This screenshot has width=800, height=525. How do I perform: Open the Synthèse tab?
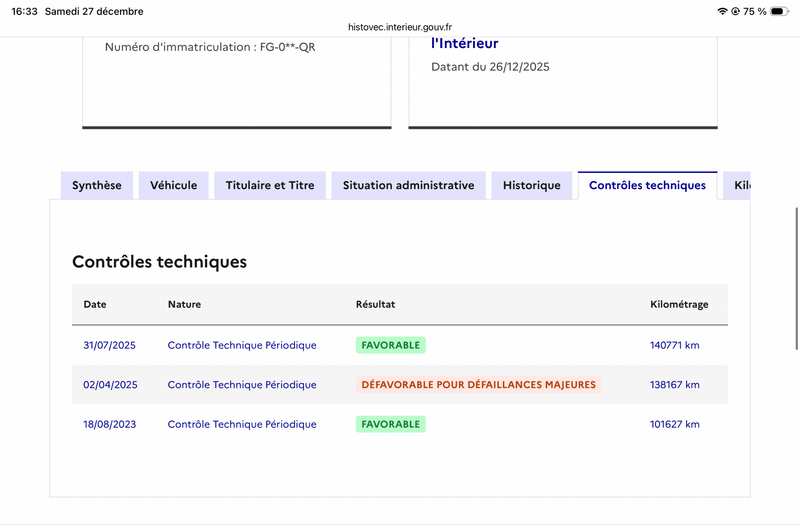(97, 185)
